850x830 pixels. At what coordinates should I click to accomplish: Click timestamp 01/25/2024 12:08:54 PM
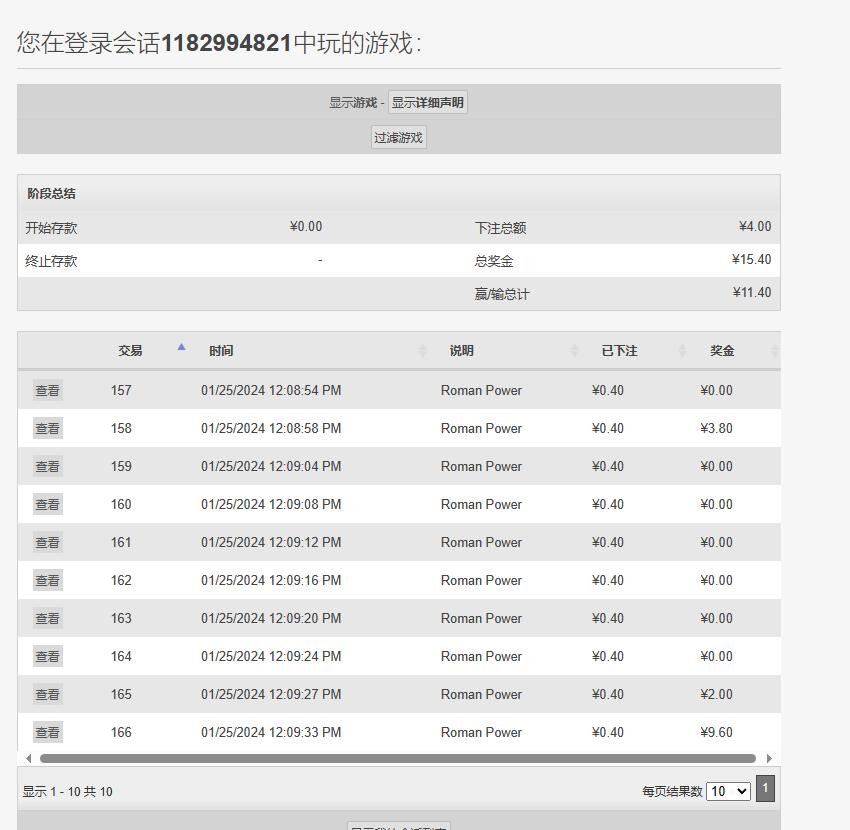(271, 390)
